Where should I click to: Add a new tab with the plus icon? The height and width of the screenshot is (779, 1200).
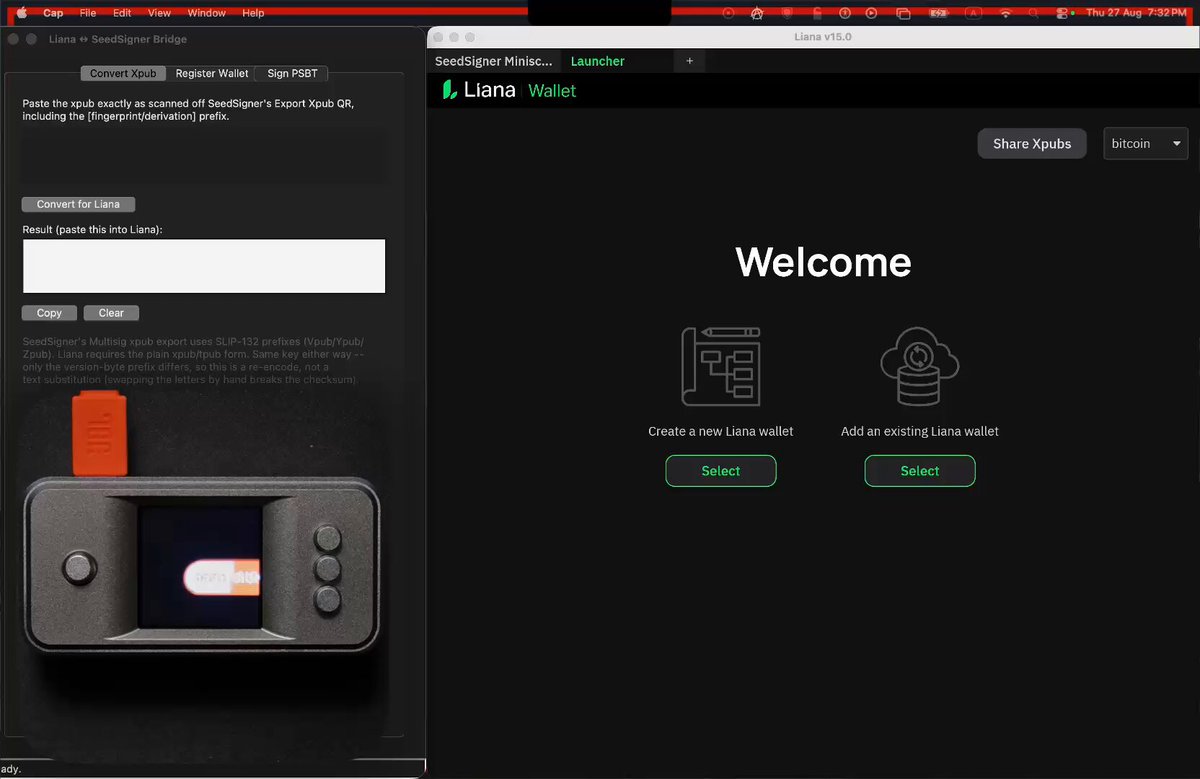click(689, 61)
